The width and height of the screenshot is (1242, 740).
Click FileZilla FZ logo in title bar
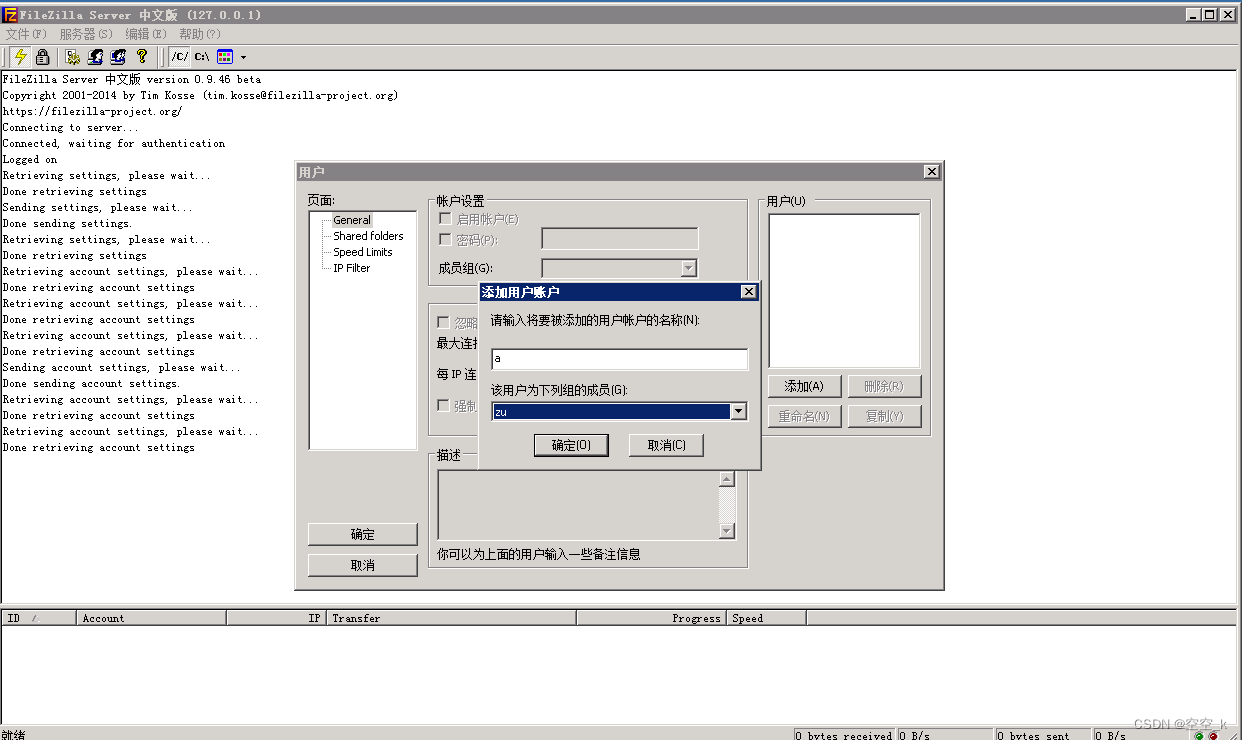[10, 14]
